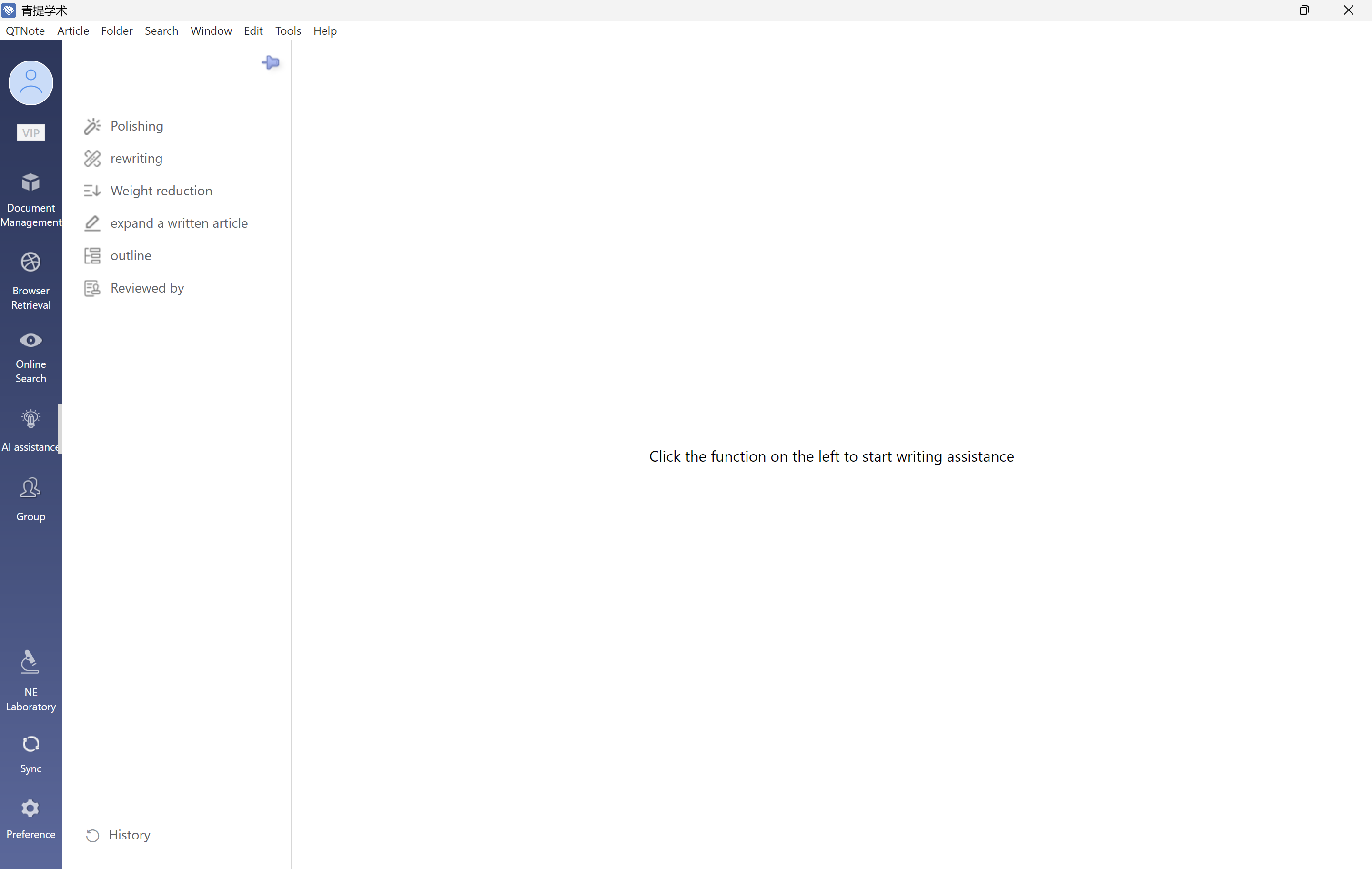Open the Search menu
This screenshot has height=869, width=1372.
tap(161, 31)
